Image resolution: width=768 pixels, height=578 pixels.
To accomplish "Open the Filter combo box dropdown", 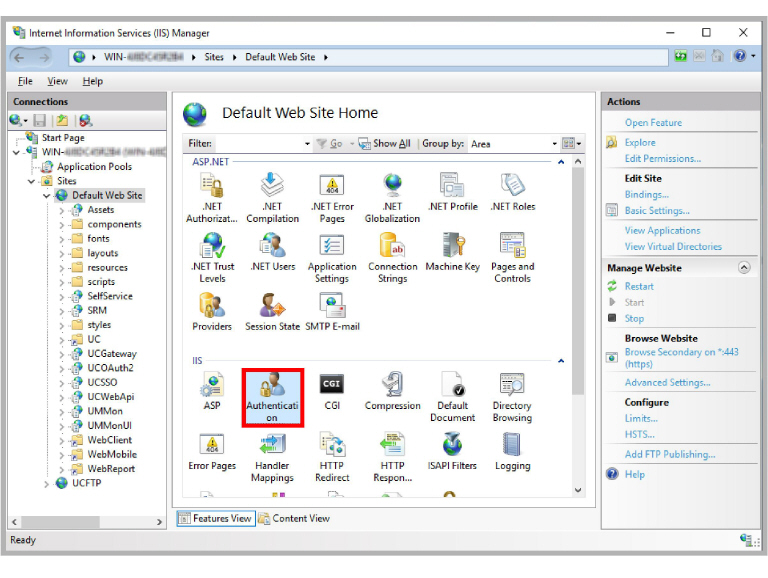I will (307, 144).
